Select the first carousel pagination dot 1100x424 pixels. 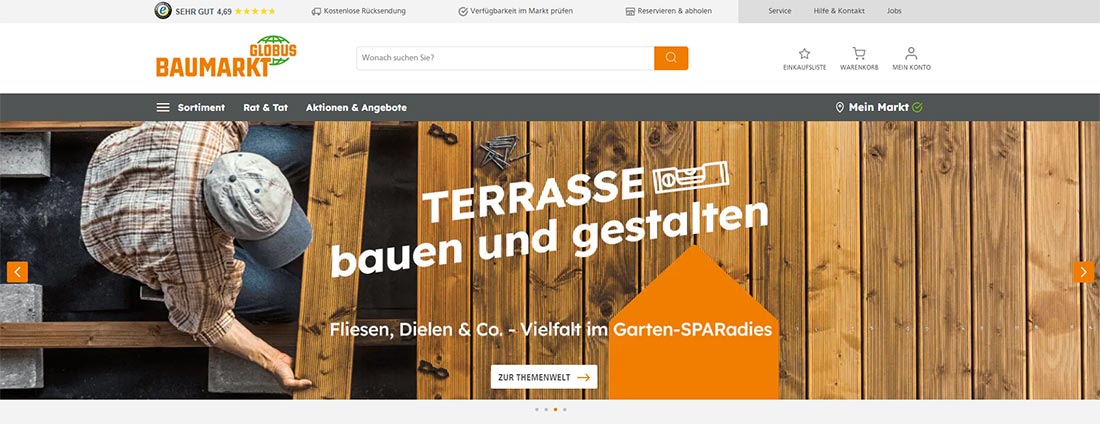coord(537,409)
